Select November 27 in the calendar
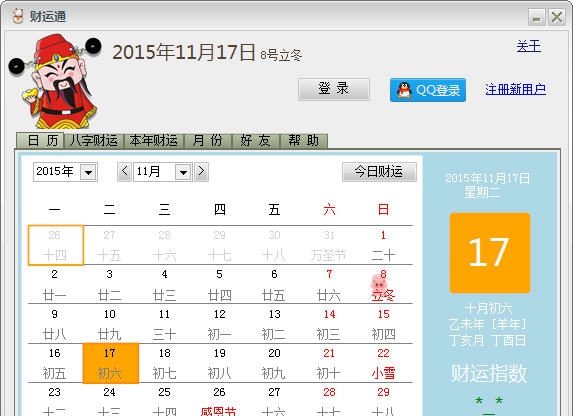This screenshot has height=416, width=573. (274, 400)
